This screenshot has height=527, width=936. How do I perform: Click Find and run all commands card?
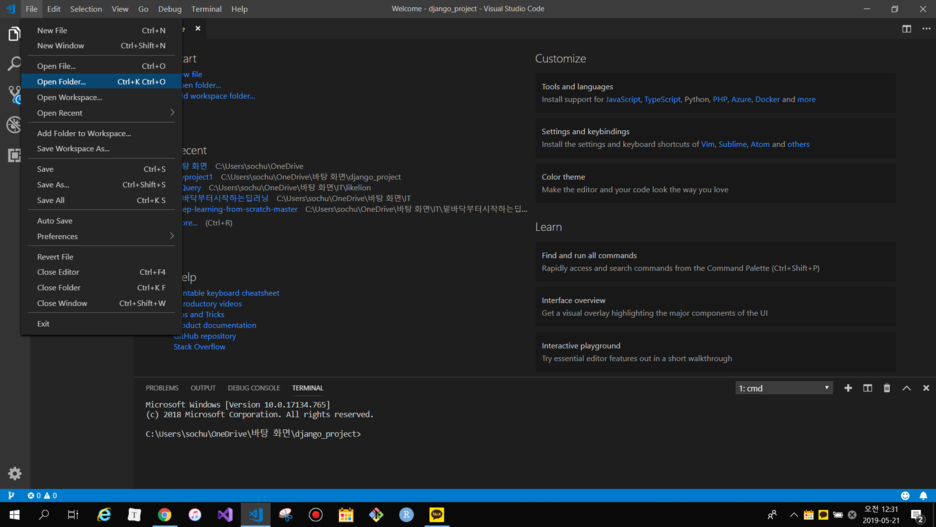[715, 261]
